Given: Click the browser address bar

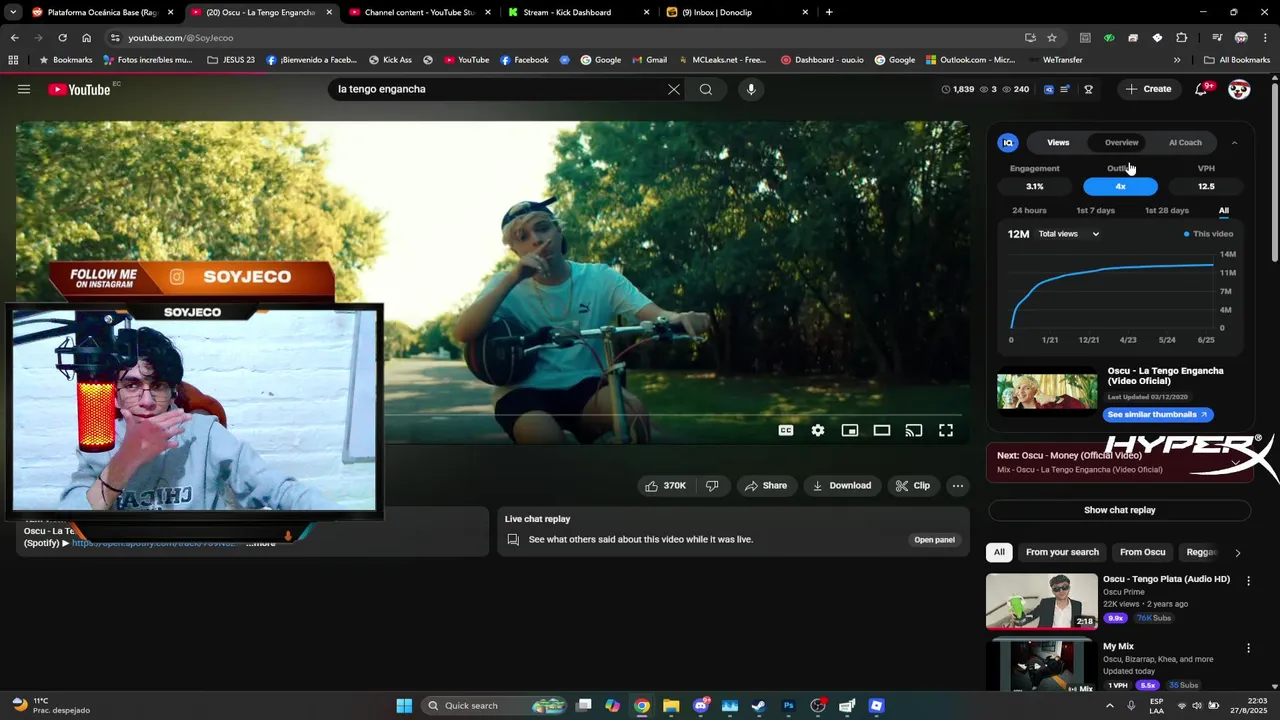Looking at the screenshot, I should (560, 38).
